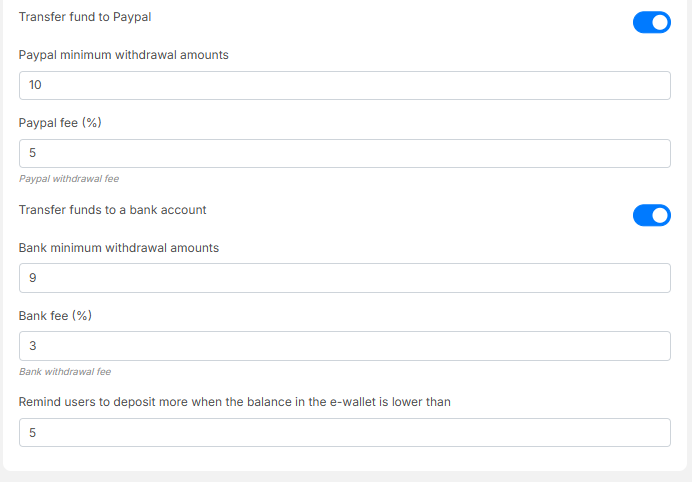
Task: Click empty white space below the reminder field
Action: point(344,458)
